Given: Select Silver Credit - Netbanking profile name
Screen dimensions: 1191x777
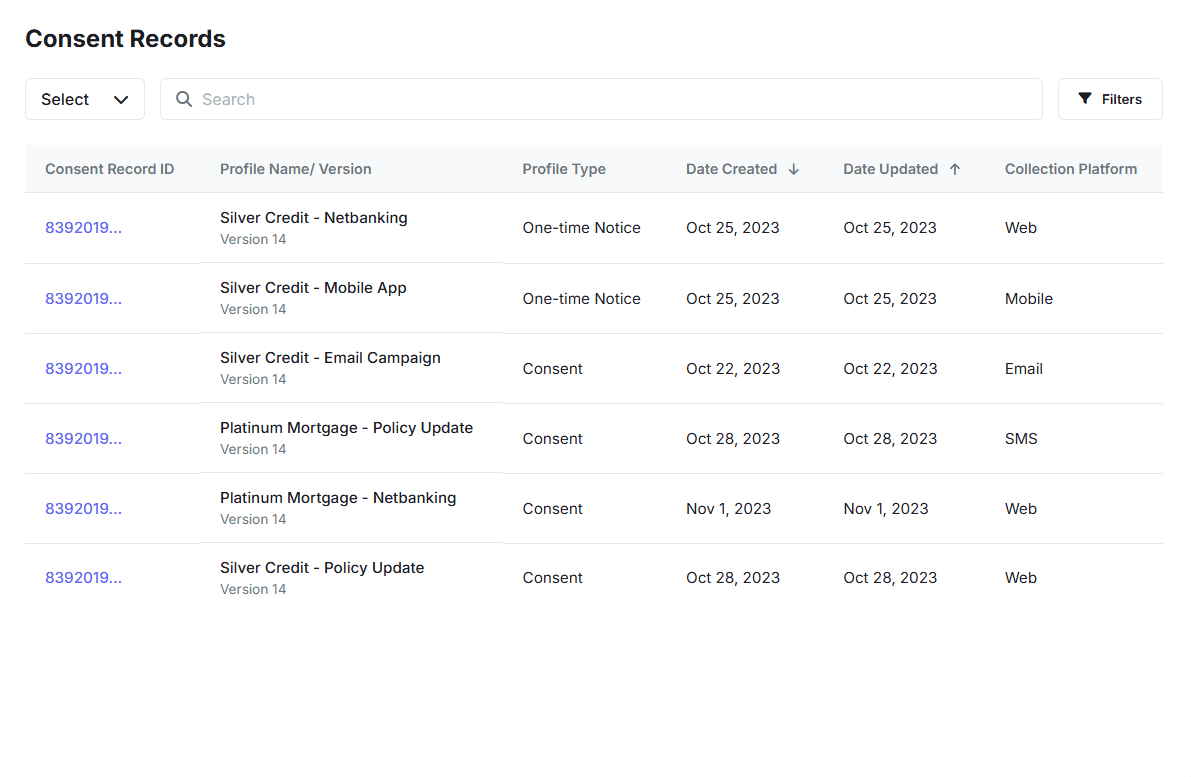Looking at the screenshot, I should (x=314, y=218).
